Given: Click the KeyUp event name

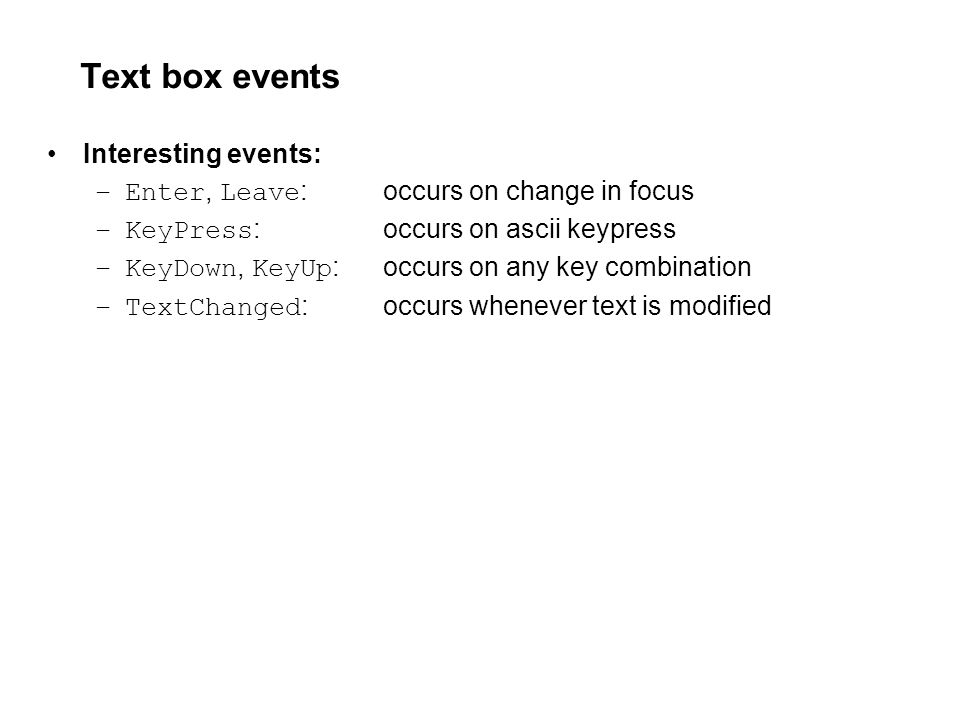Looking at the screenshot, I should (x=292, y=269).
